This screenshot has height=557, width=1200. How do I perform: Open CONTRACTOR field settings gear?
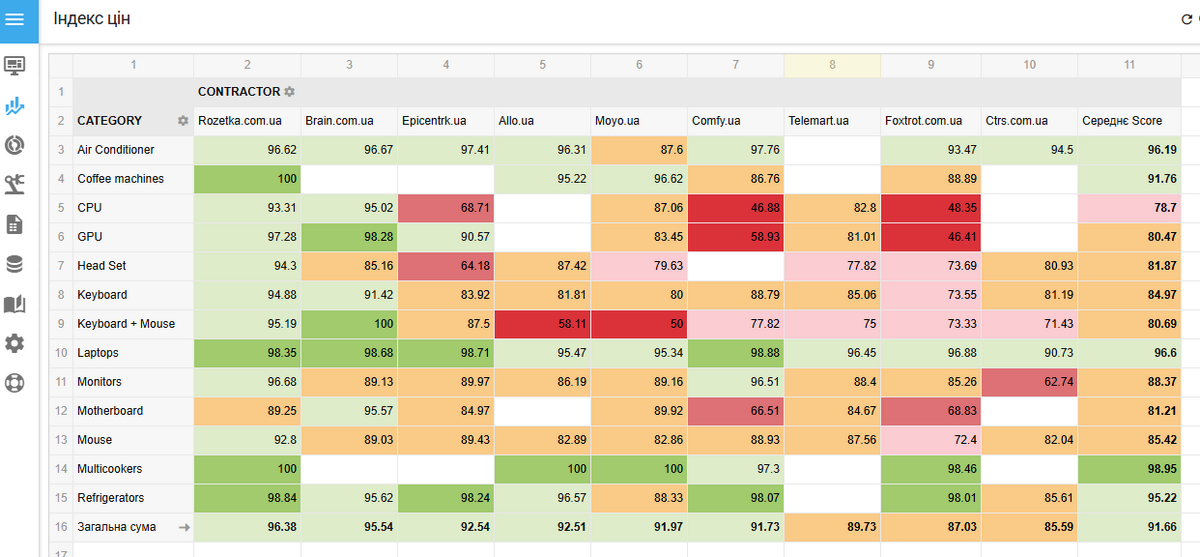coord(289,92)
